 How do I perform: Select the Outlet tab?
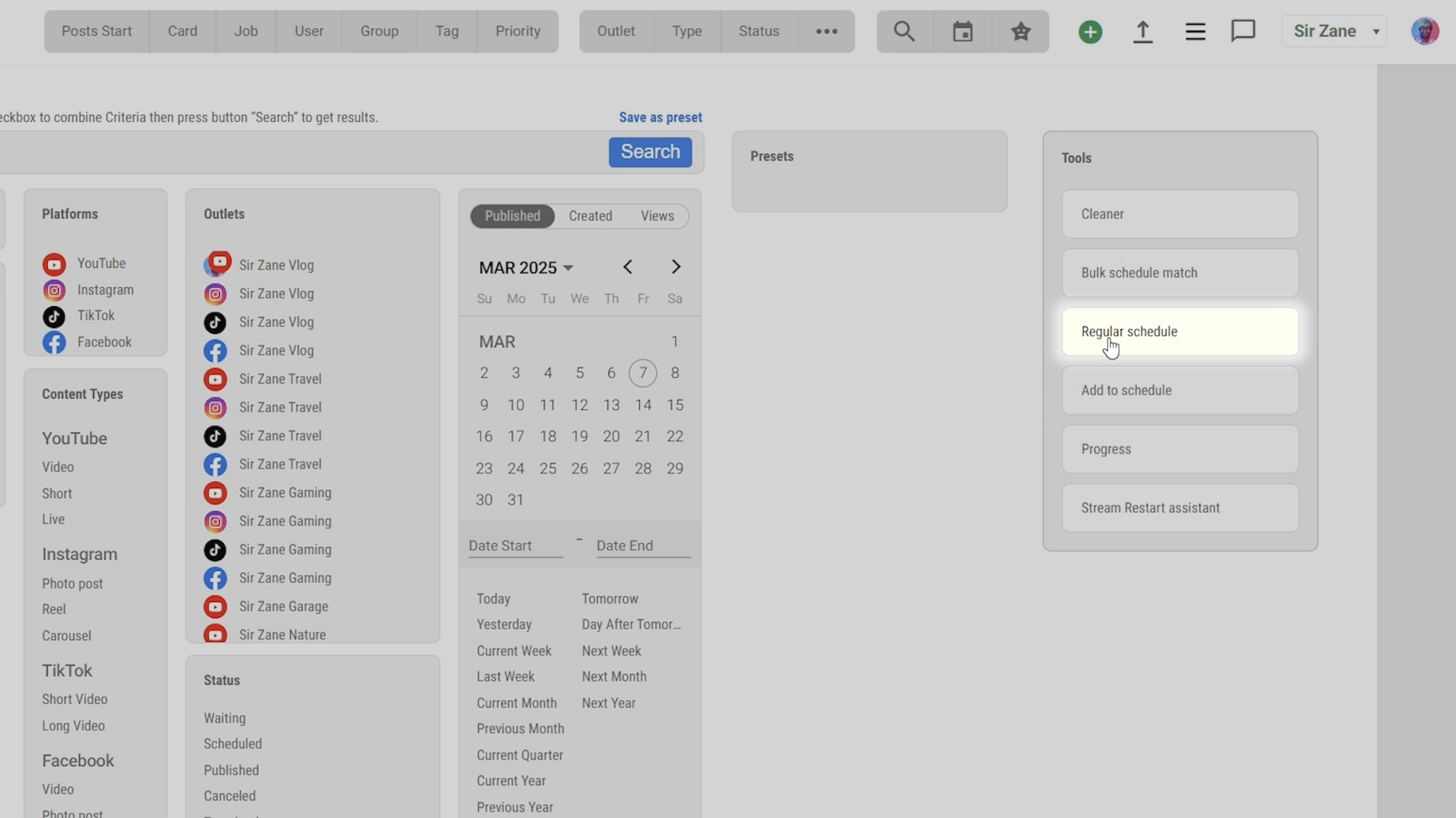point(616,32)
